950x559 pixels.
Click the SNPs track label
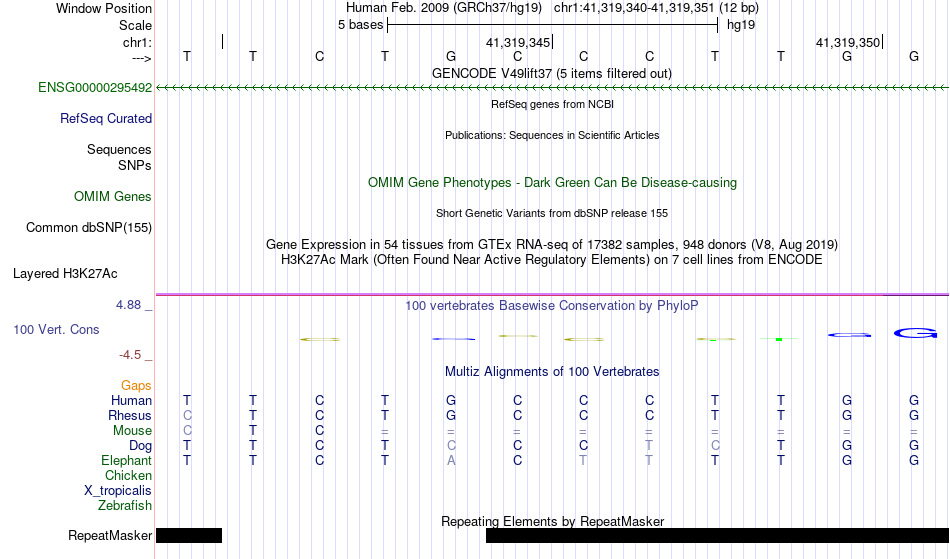point(135,165)
